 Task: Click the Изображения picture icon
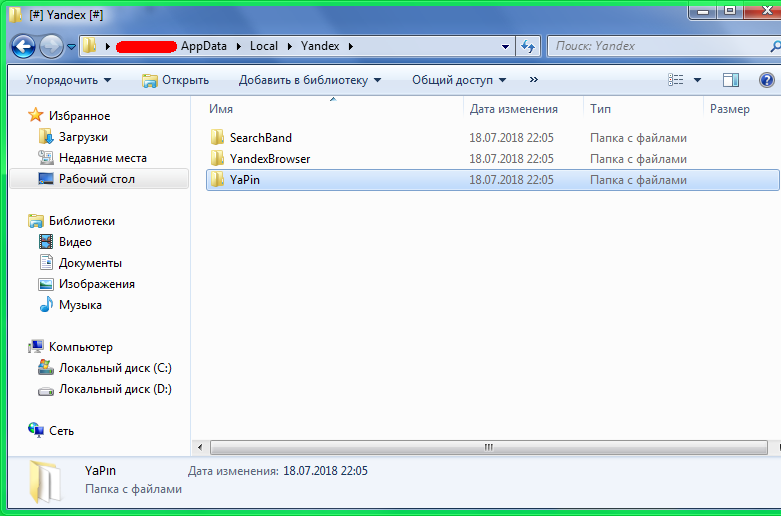tap(46, 284)
